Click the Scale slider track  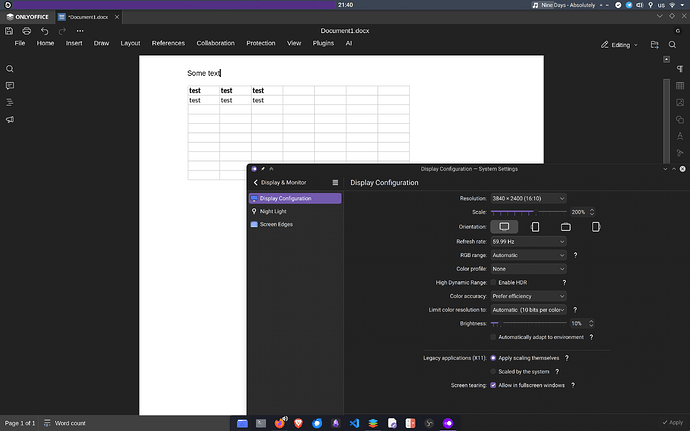[529, 212]
